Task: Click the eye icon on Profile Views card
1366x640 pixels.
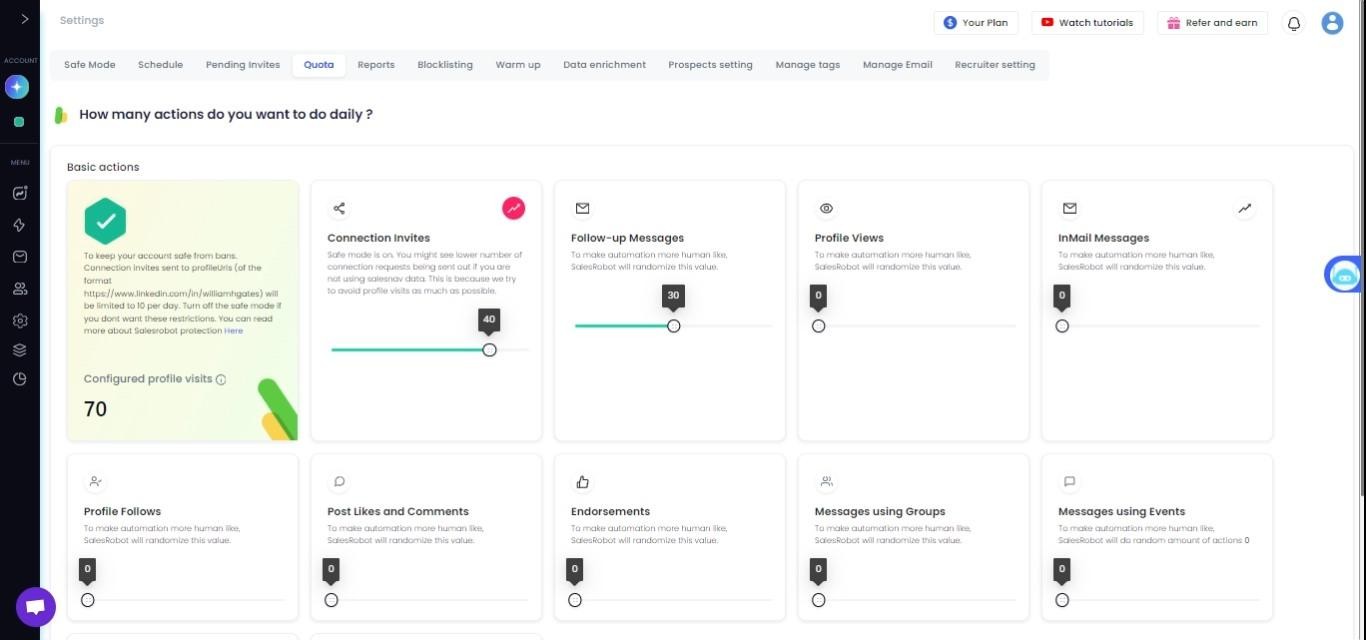Action: pos(826,208)
